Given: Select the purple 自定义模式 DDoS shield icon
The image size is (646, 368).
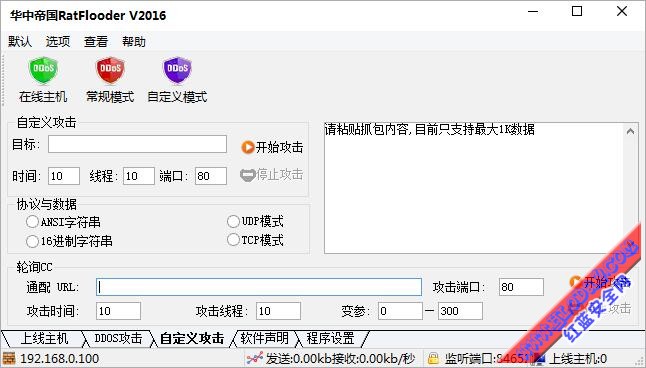Looking at the screenshot, I should pyautogui.click(x=177, y=70).
